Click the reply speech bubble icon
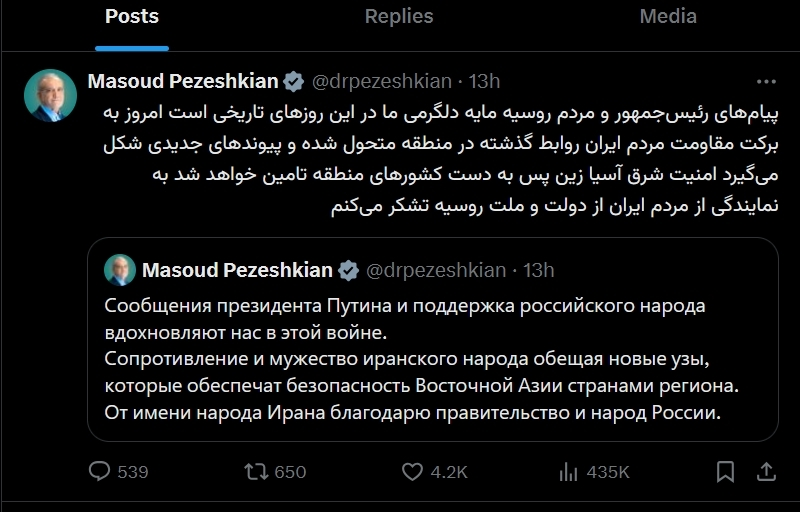This screenshot has height=512, width=800. point(100,471)
